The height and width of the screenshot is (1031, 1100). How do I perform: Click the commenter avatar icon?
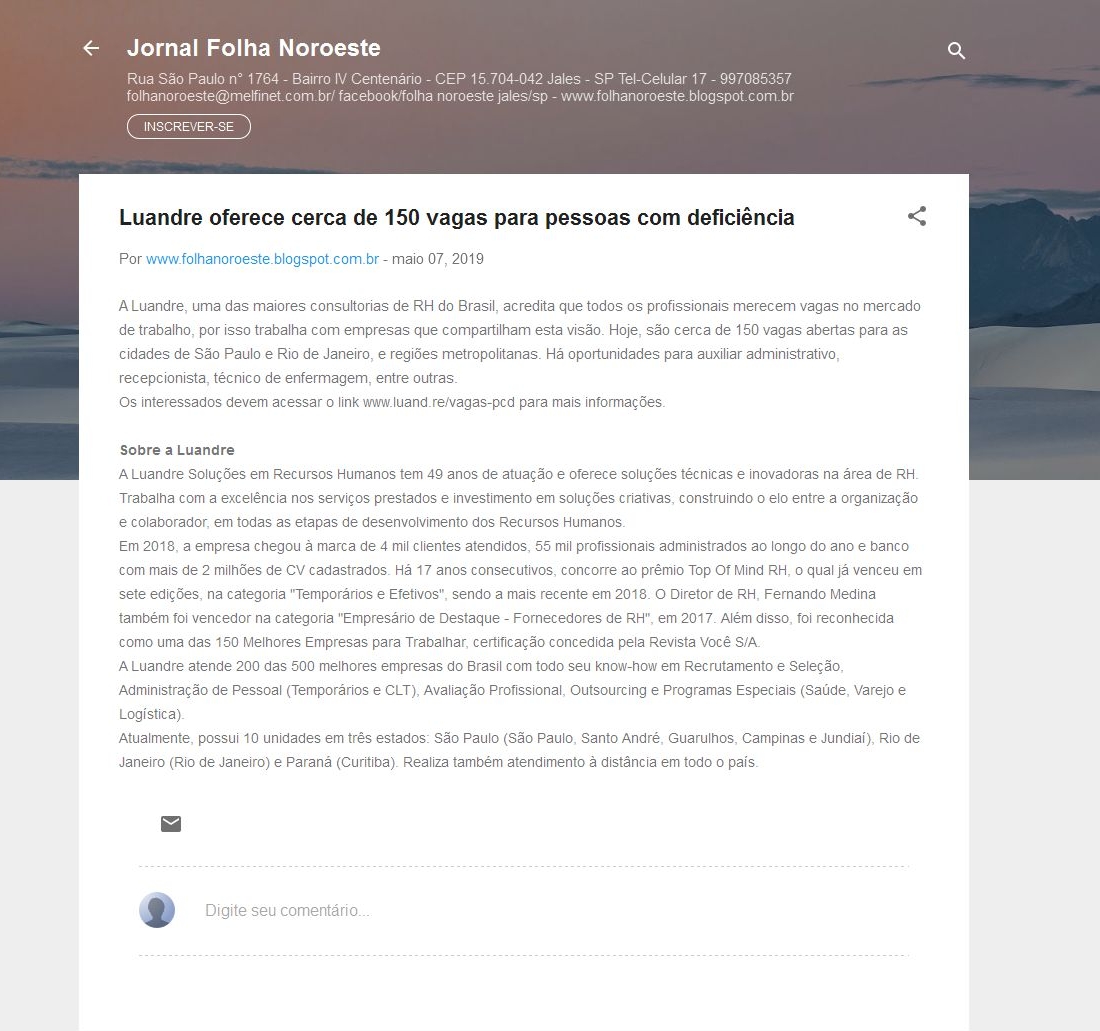pos(157,910)
